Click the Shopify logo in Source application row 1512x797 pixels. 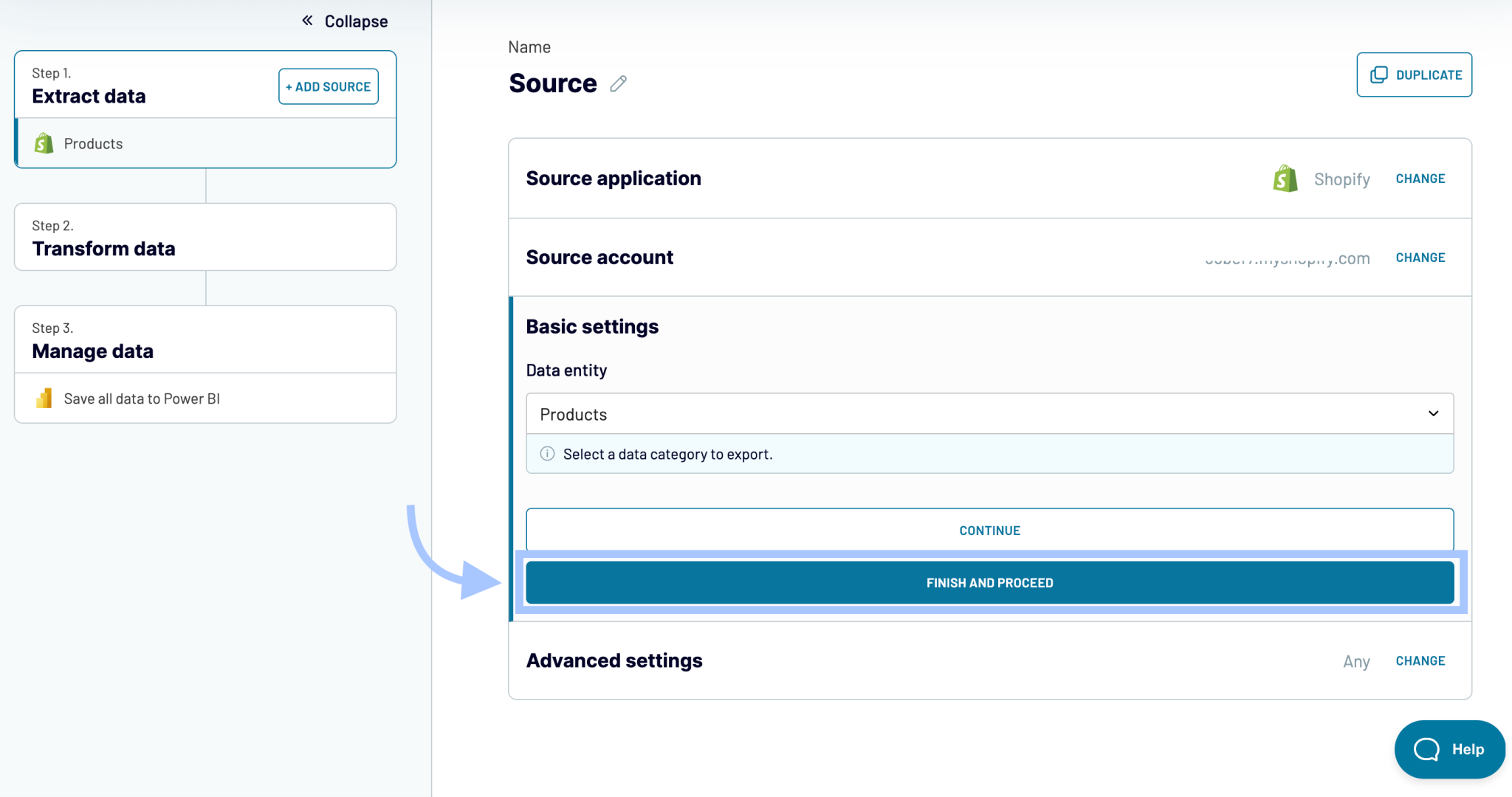1285,179
